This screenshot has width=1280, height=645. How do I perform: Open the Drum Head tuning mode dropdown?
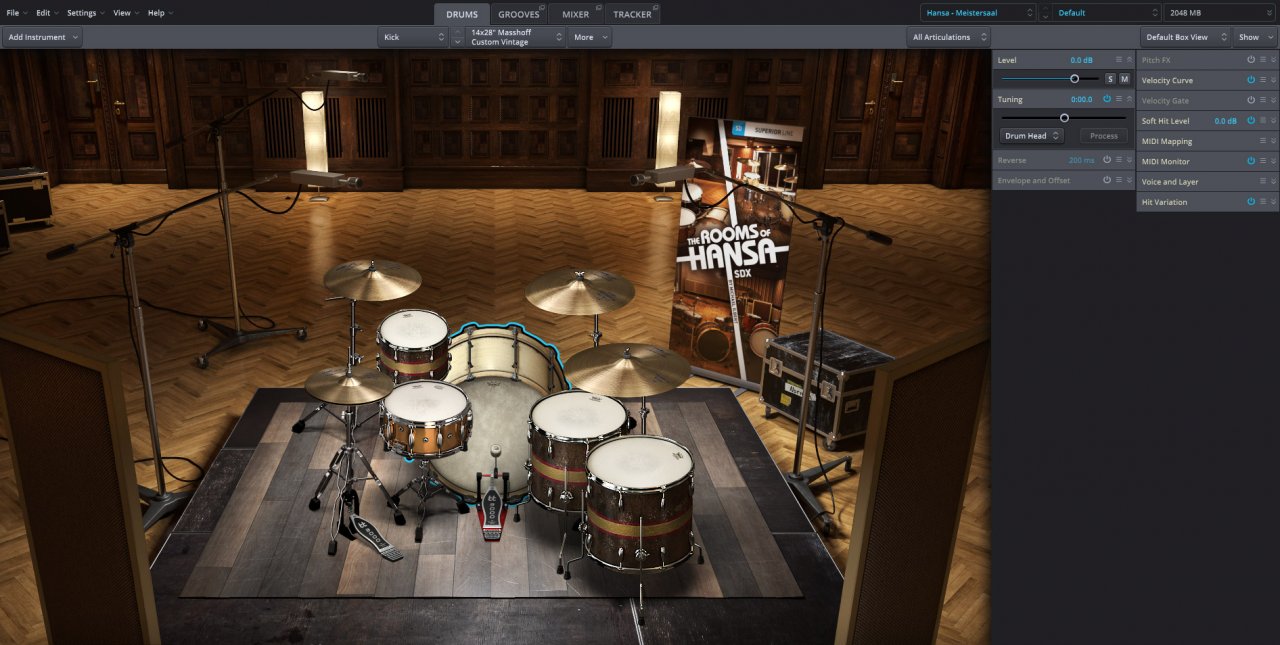point(1032,136)
